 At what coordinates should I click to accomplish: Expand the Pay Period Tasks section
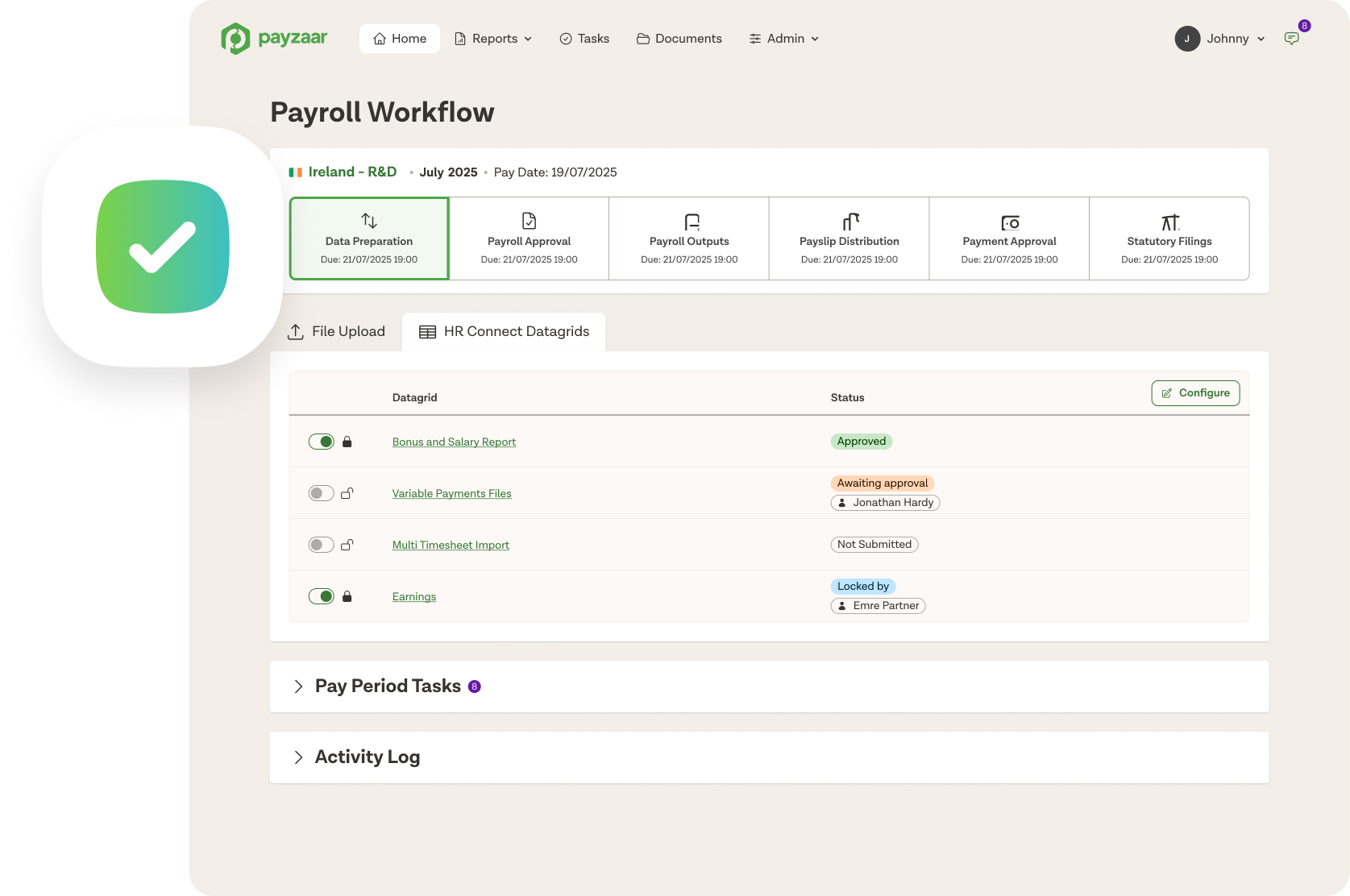coord(298,687)
